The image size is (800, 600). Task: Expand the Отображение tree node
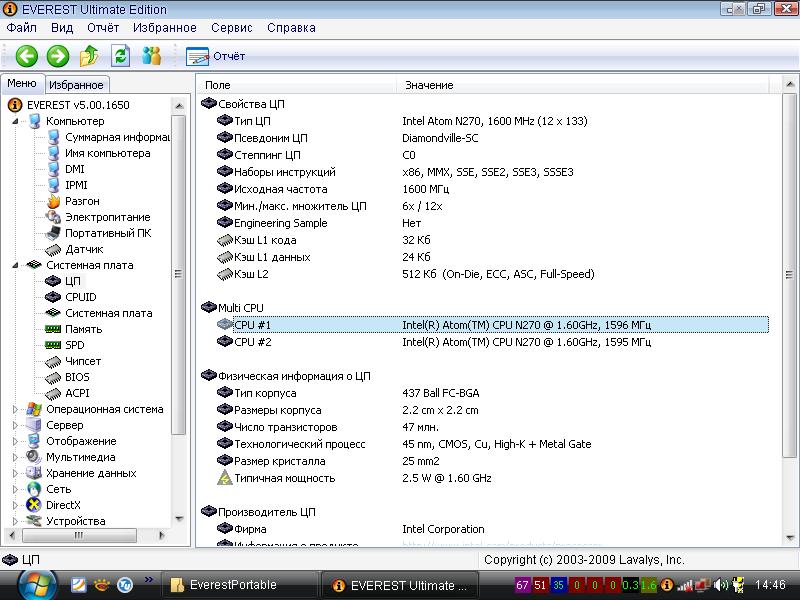click(x=15, y=441)
